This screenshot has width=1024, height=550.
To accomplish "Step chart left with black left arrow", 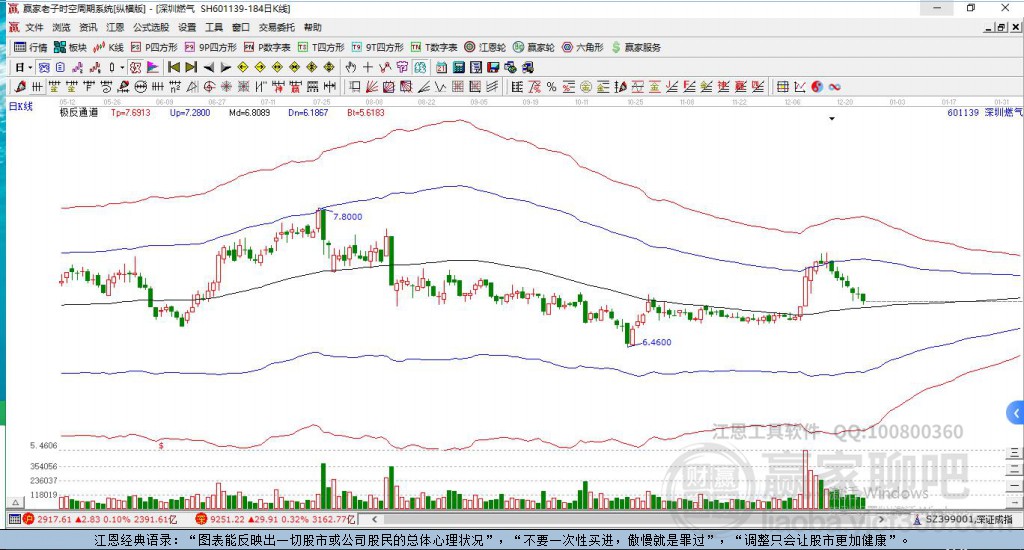I will click(208, 67).
